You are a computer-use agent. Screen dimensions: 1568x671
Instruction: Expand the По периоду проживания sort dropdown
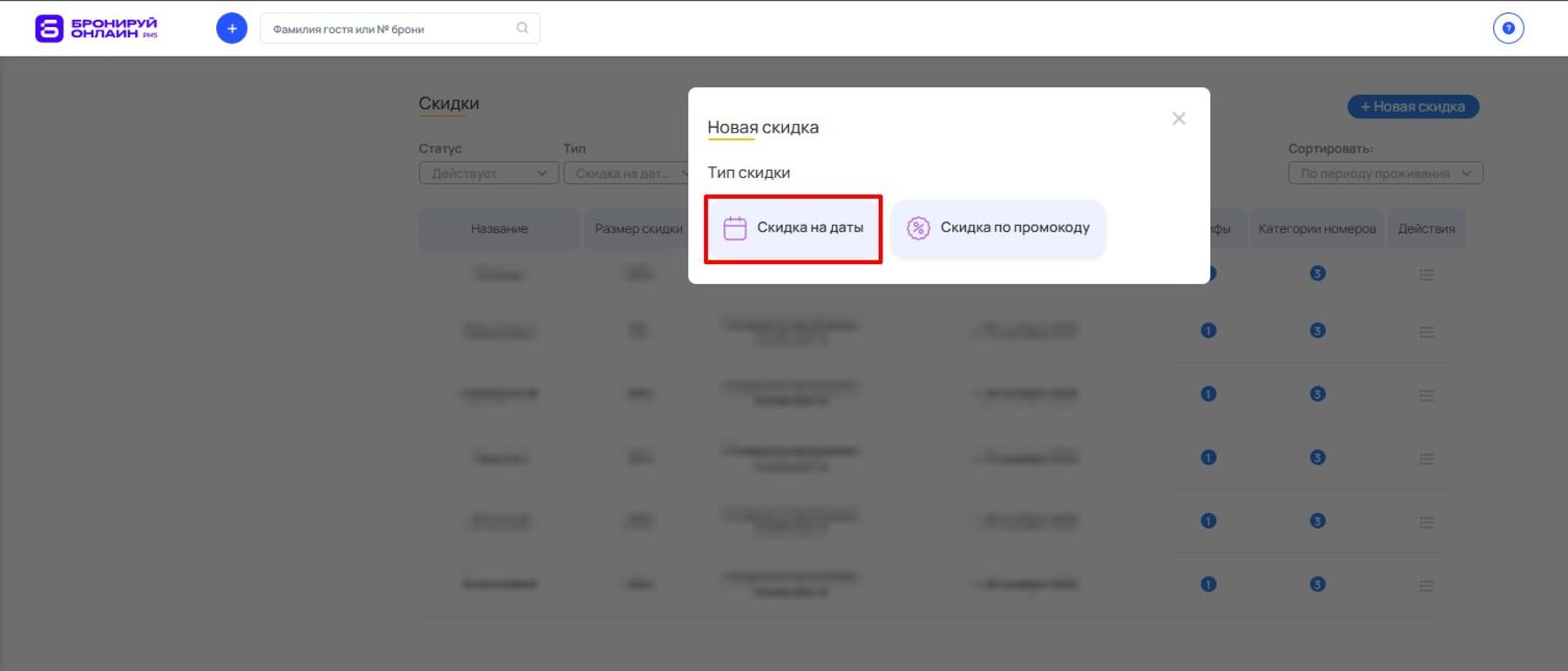(1384, 173)
